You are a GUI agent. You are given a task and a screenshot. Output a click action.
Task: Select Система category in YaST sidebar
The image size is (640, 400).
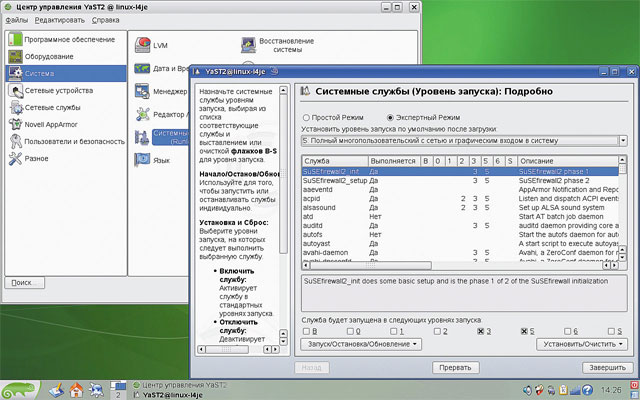pos(65,73)
